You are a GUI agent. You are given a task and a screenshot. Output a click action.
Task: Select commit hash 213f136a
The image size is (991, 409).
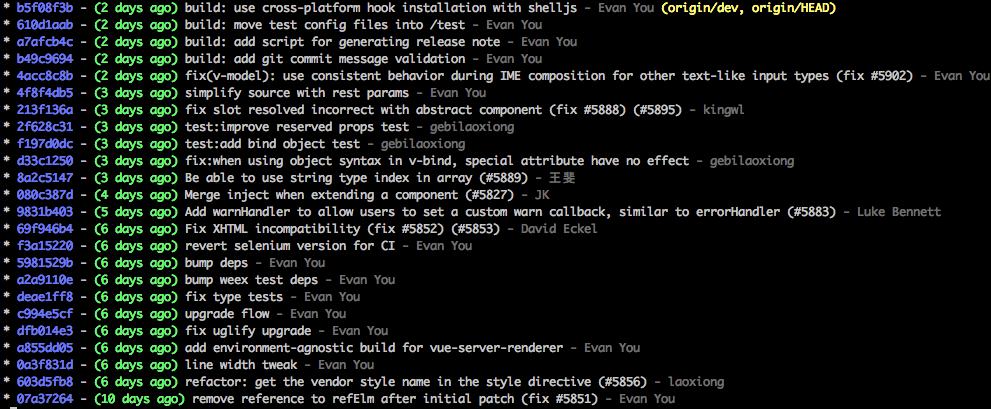45,110
